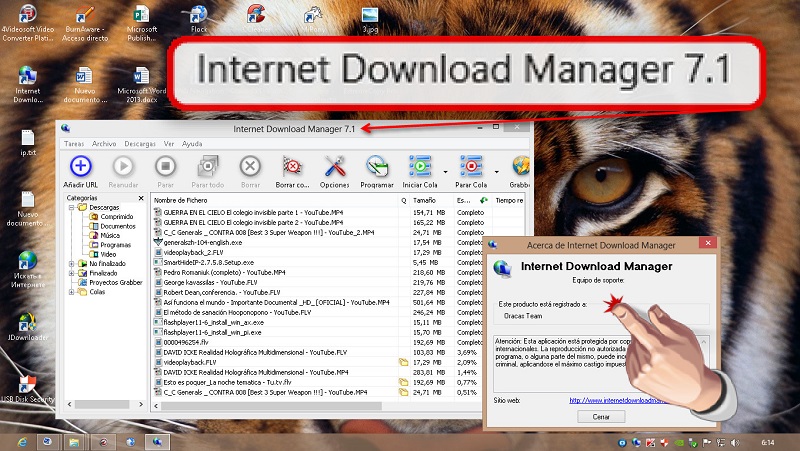Open the Descargas menu

point(140,144)
